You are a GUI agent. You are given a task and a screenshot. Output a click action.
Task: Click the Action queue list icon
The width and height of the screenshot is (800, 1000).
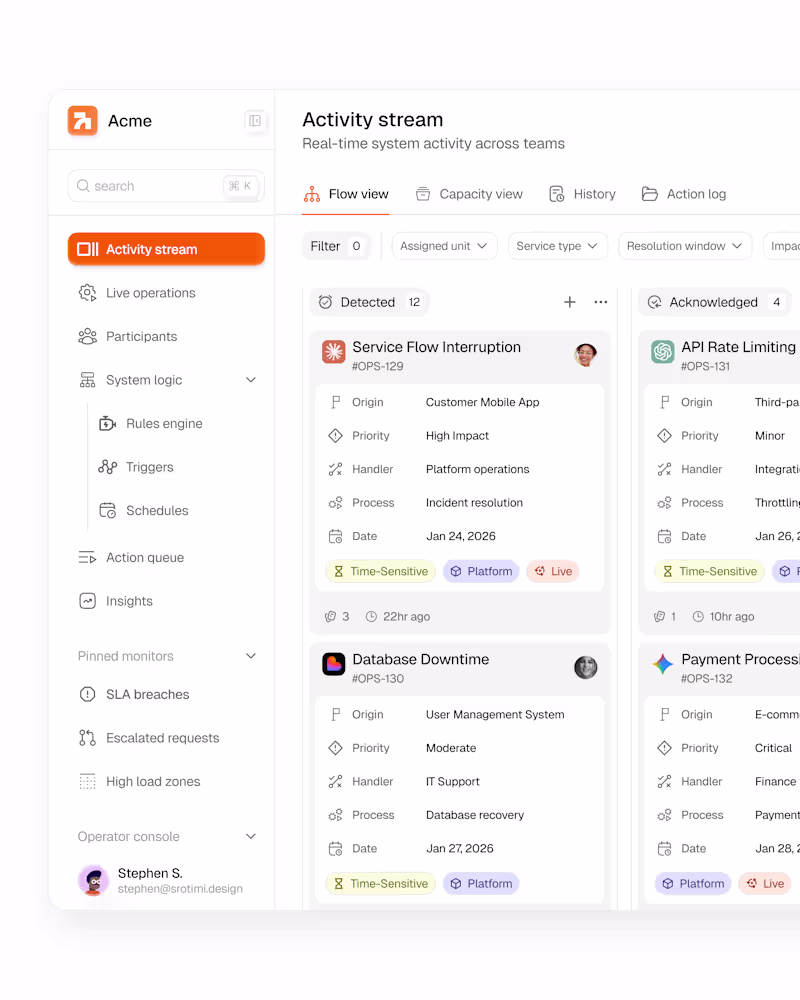pos(87,557)
